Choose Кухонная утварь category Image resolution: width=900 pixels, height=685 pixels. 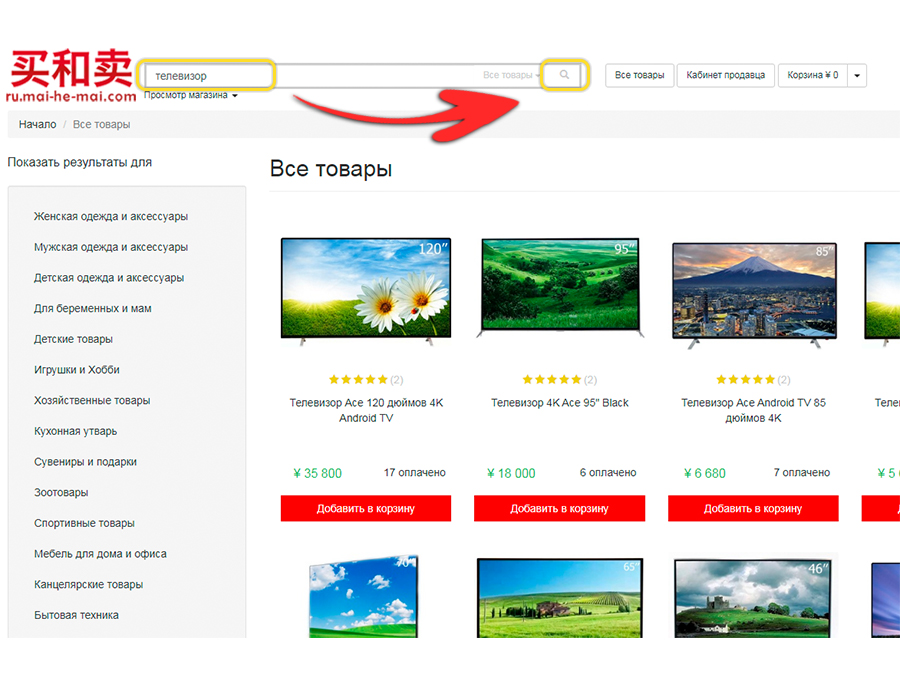tap(75, 431)
